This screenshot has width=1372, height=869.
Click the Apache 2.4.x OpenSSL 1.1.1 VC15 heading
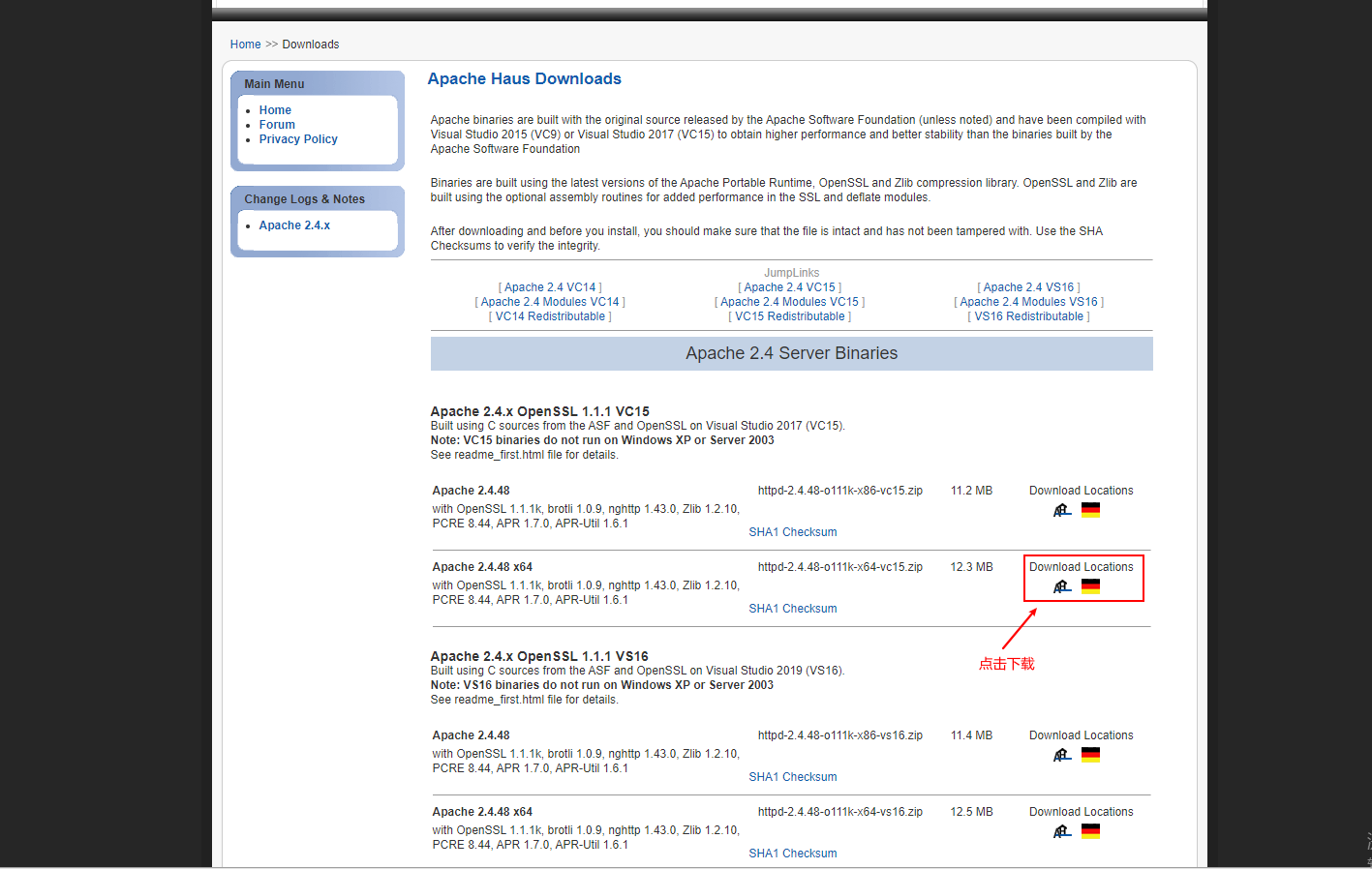coord(540,411)
